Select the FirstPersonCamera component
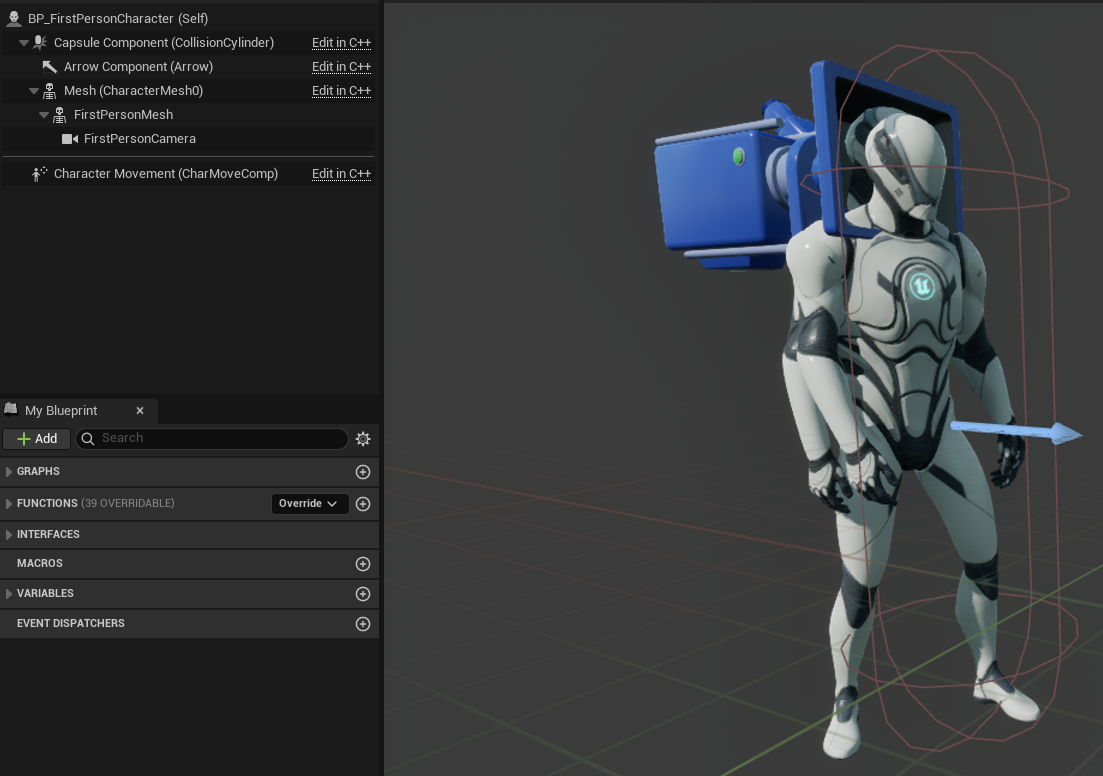Viewport: 1103px width, 776px height. pyautogui.click(x=139, y=139)
